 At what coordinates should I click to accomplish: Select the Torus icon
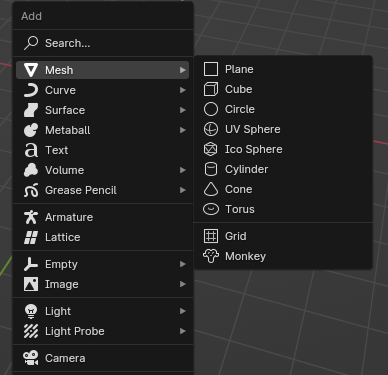point(211,209)
